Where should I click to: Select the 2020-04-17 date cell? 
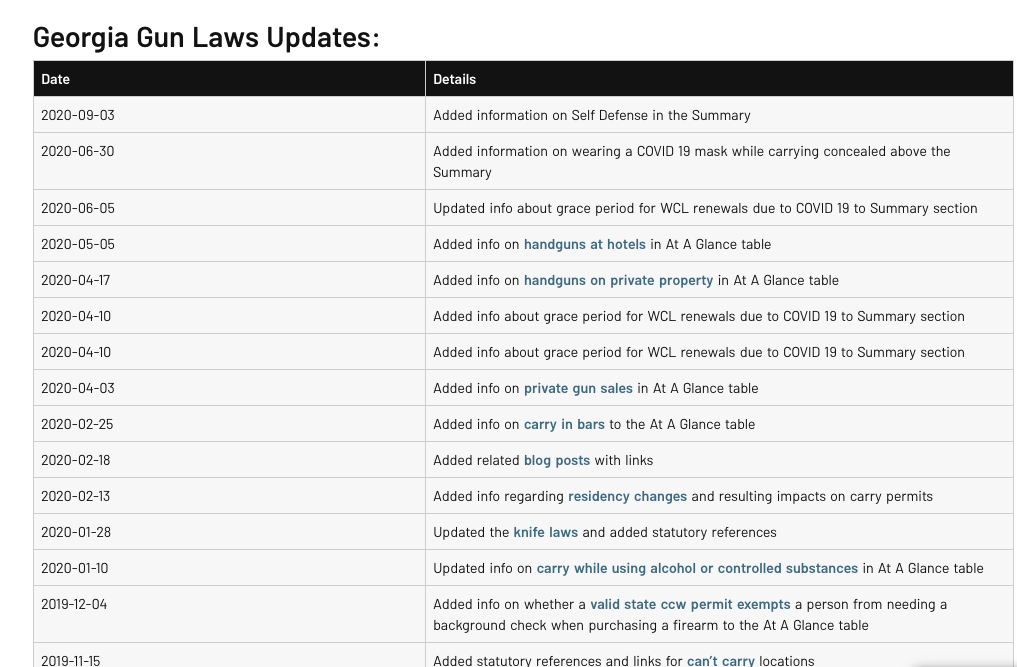(x=230, y=280)
